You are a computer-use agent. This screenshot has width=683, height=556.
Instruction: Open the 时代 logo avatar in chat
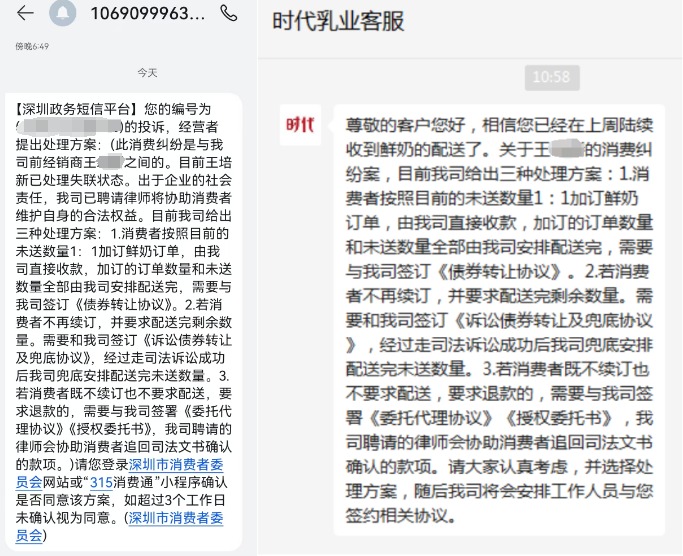click(300, 125)
